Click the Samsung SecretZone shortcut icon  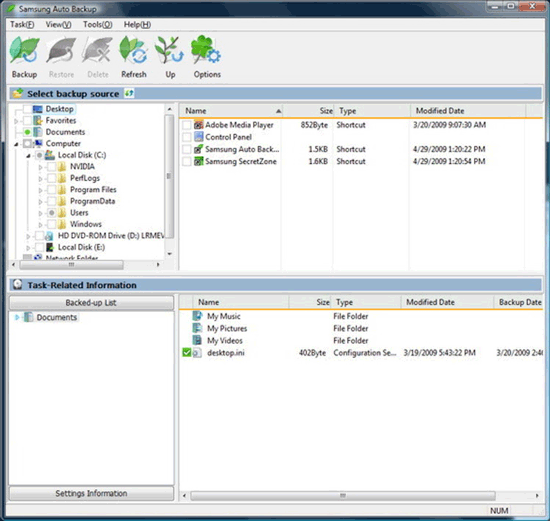199,161
